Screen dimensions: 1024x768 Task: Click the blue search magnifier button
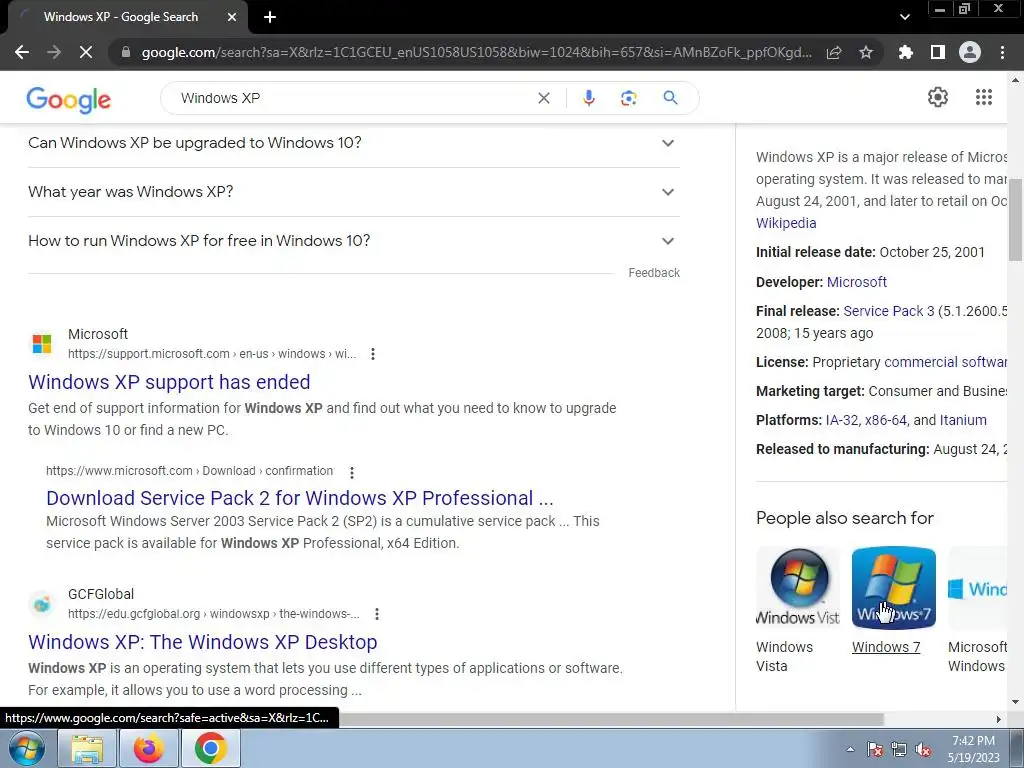click(x=670, y=98)
